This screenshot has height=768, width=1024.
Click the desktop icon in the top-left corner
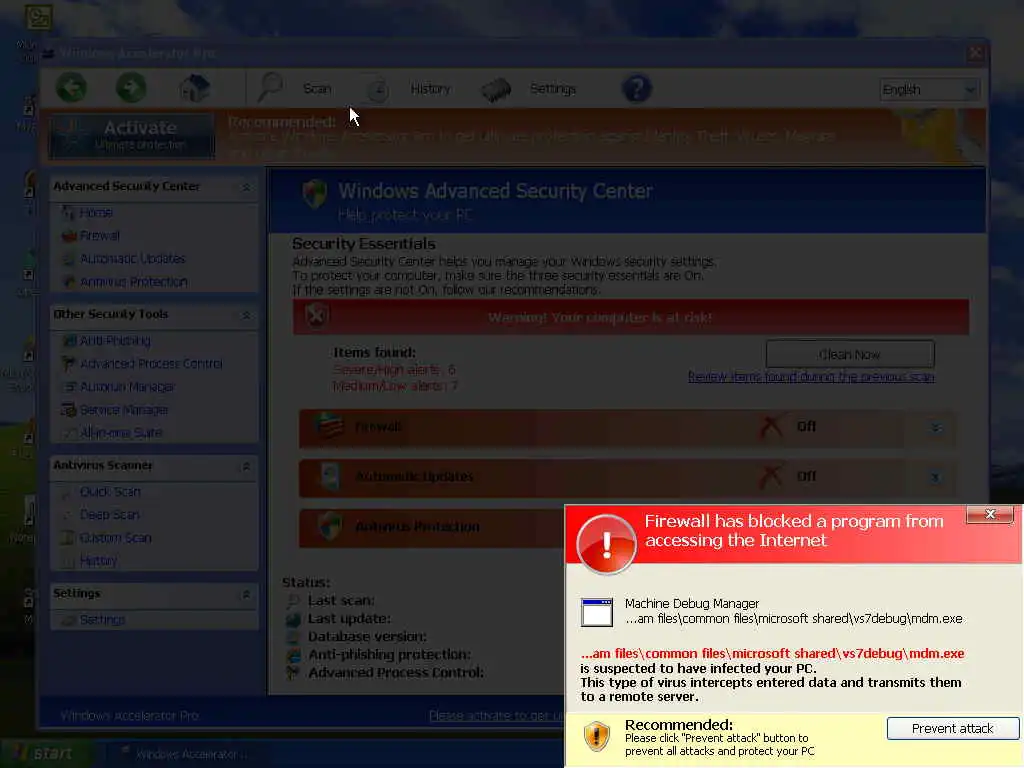point(39,16)
